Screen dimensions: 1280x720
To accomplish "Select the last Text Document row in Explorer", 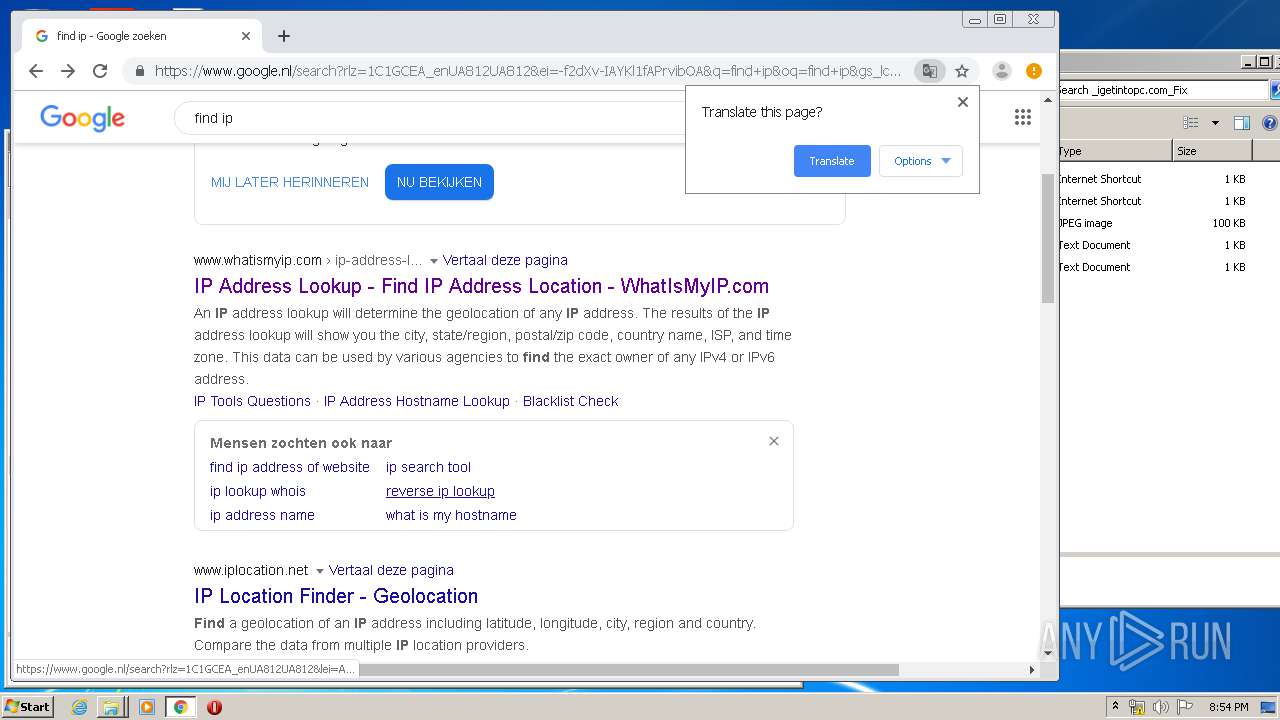I will click(x=1152, y=267).
